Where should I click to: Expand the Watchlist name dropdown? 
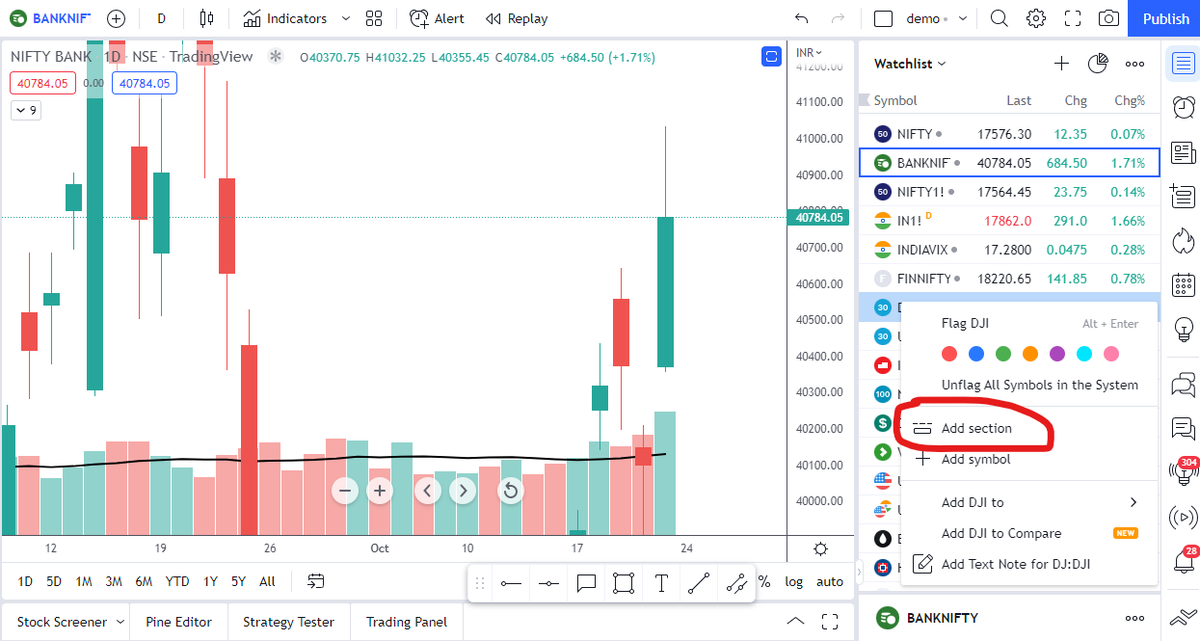click(x=910, y=63)
